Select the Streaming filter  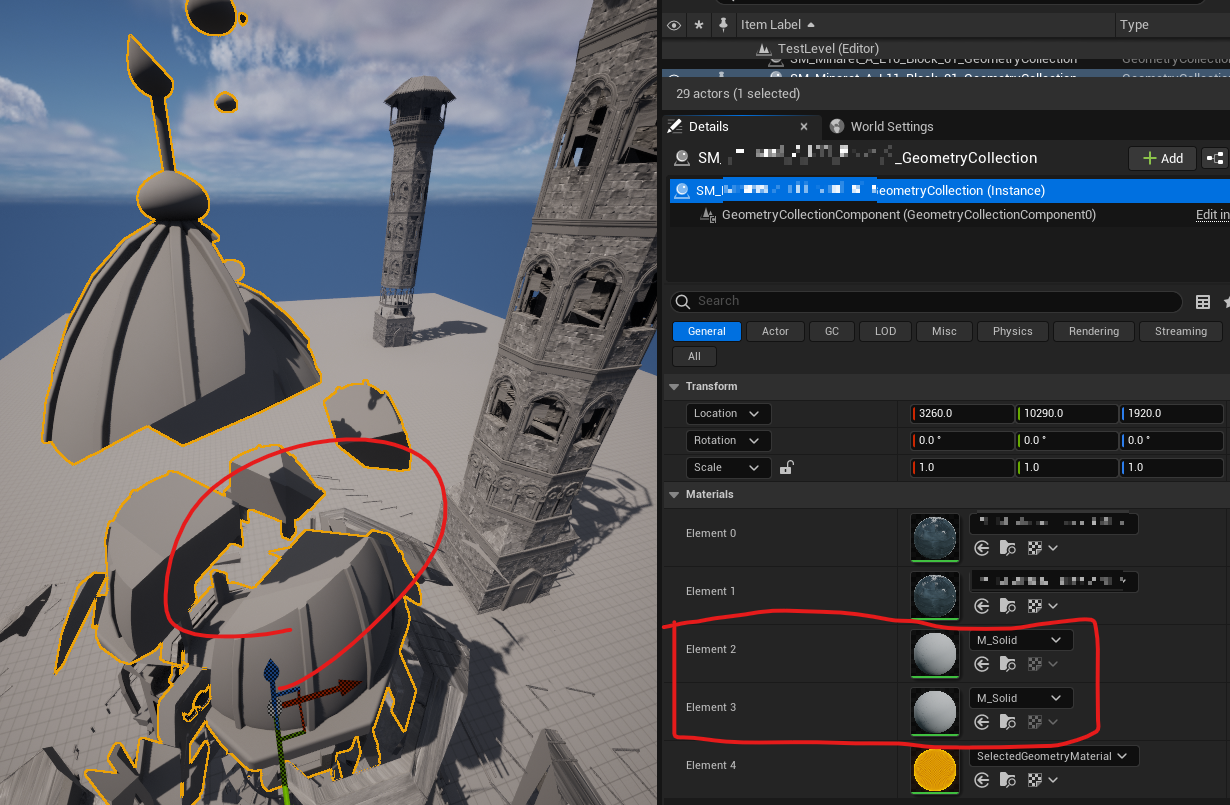[1180, 331]
